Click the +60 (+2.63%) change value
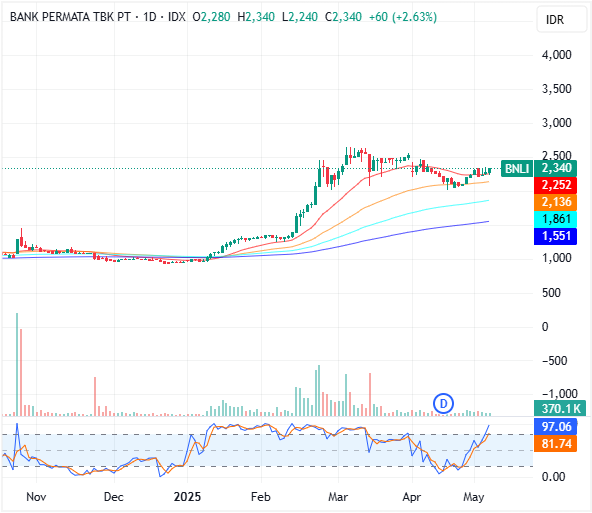 403,17
